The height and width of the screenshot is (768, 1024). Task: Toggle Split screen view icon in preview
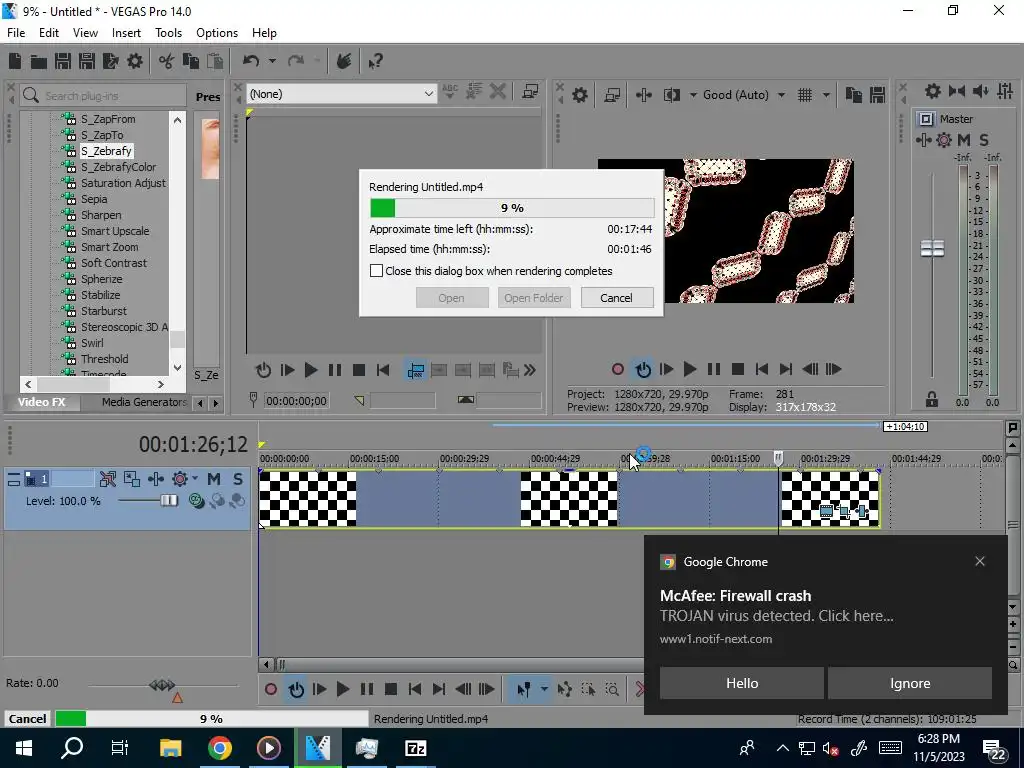pyautogui.click(x=671, y=95)
